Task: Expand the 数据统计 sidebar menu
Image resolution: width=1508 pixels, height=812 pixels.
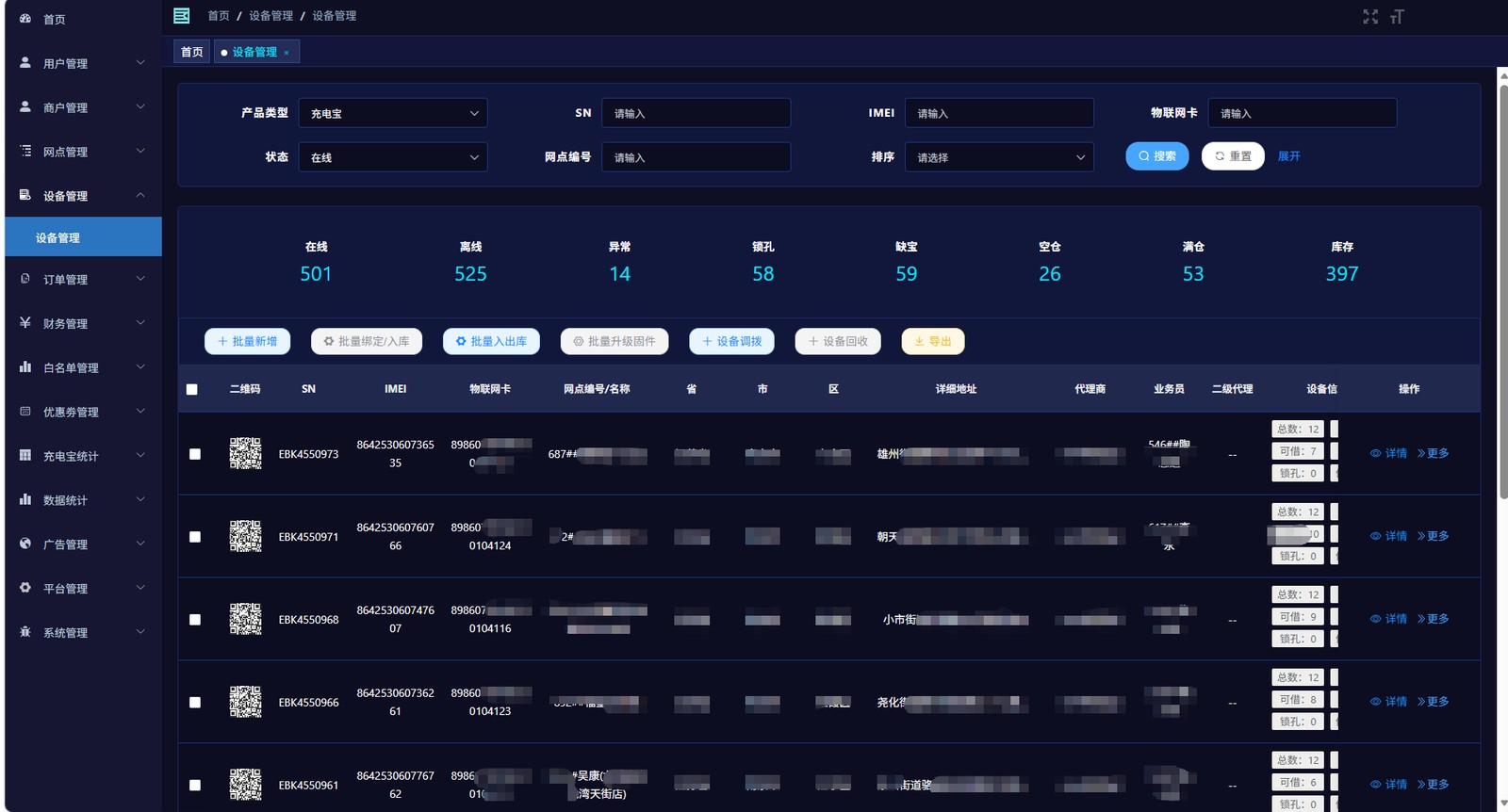Action: pyautogui.click(x=83, y=499)
